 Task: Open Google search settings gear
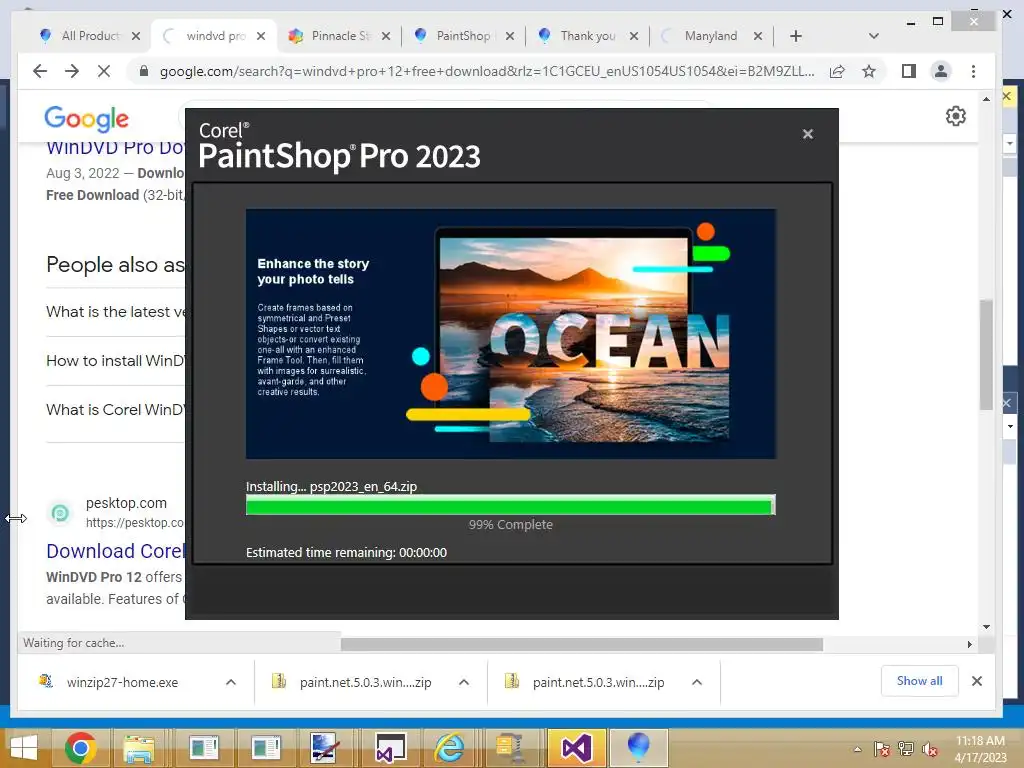955,116
